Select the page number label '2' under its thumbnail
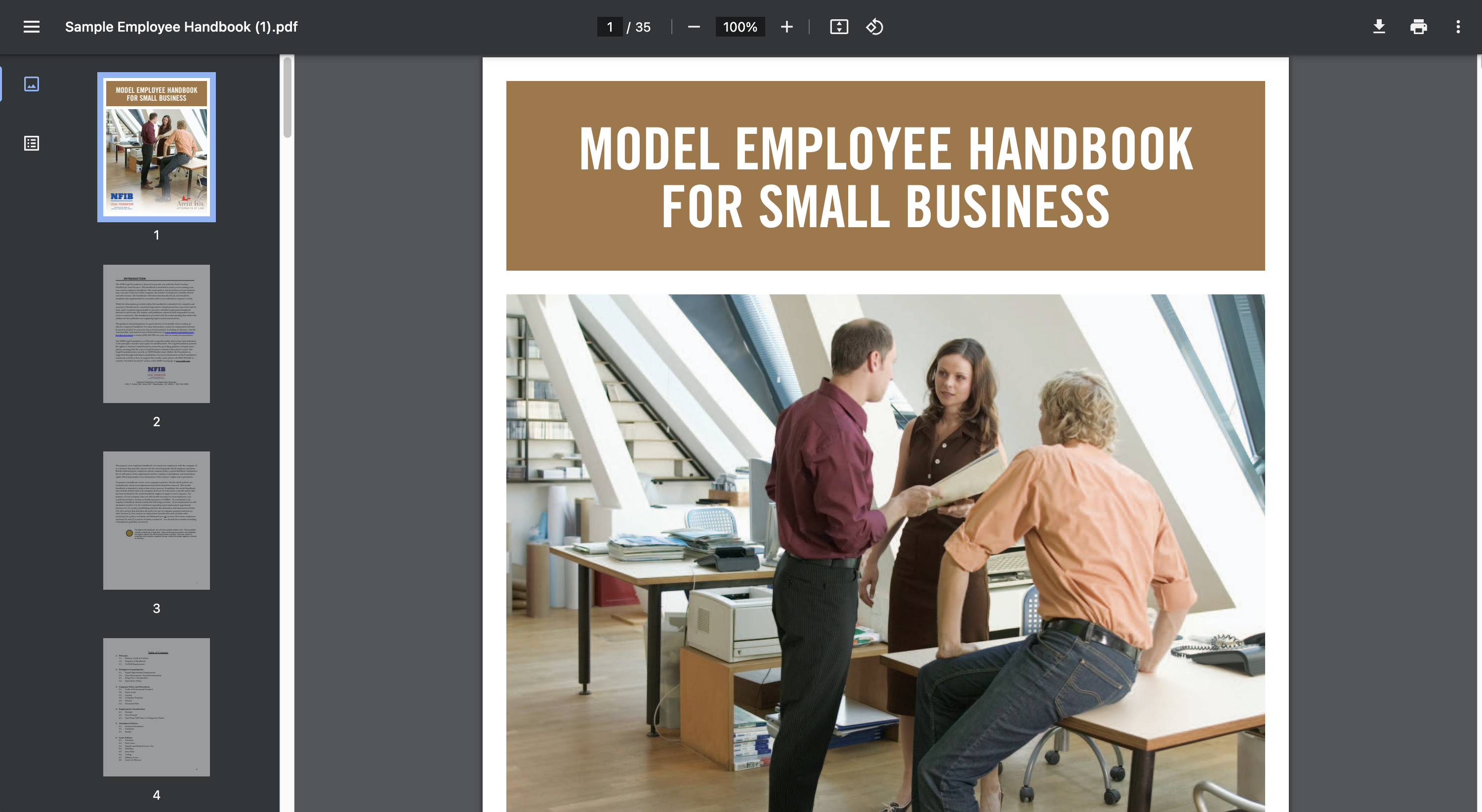The height and width of the screenshot is (812, 1482). tap(157, 421)
